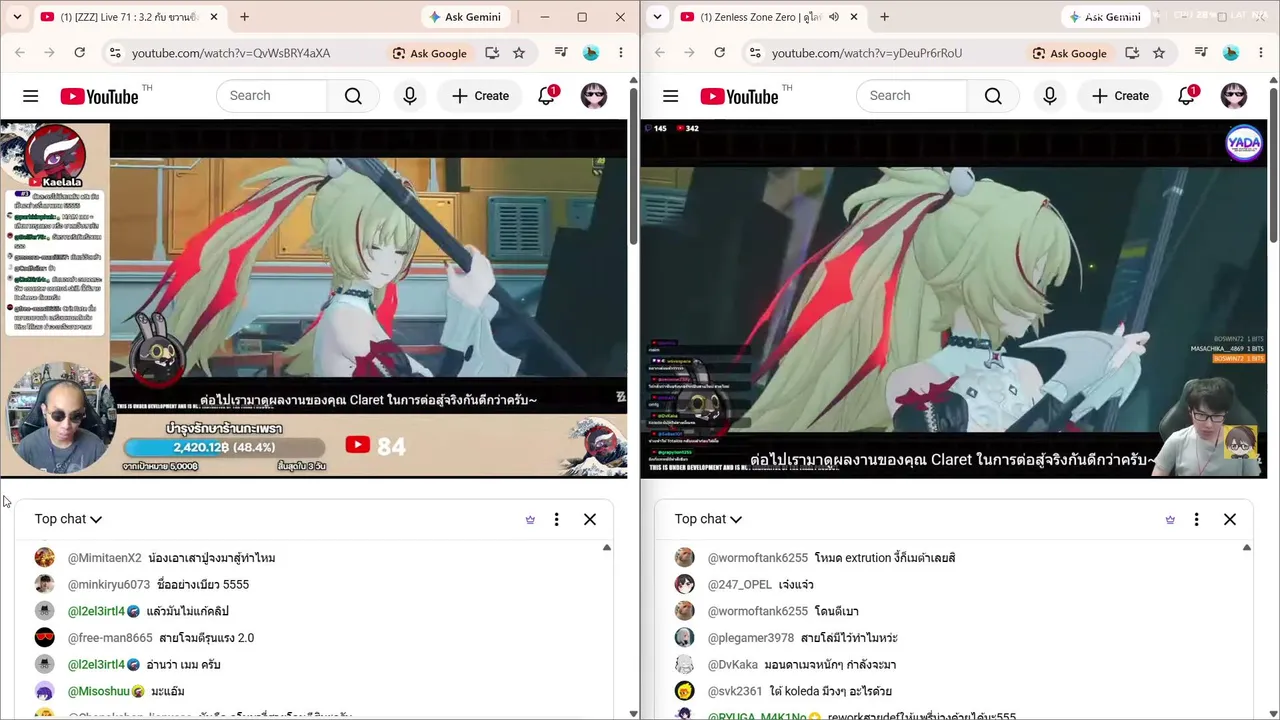
Task: Open account avatar menu in left YouTube window
Action: [594, 96]
